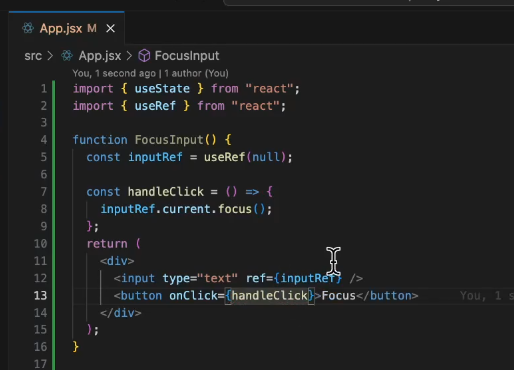The width and height of the screenshot is (514, 370).
Task: Click useRef in the line 2 import
Action: pyautogui.click(x=155, y=106)
